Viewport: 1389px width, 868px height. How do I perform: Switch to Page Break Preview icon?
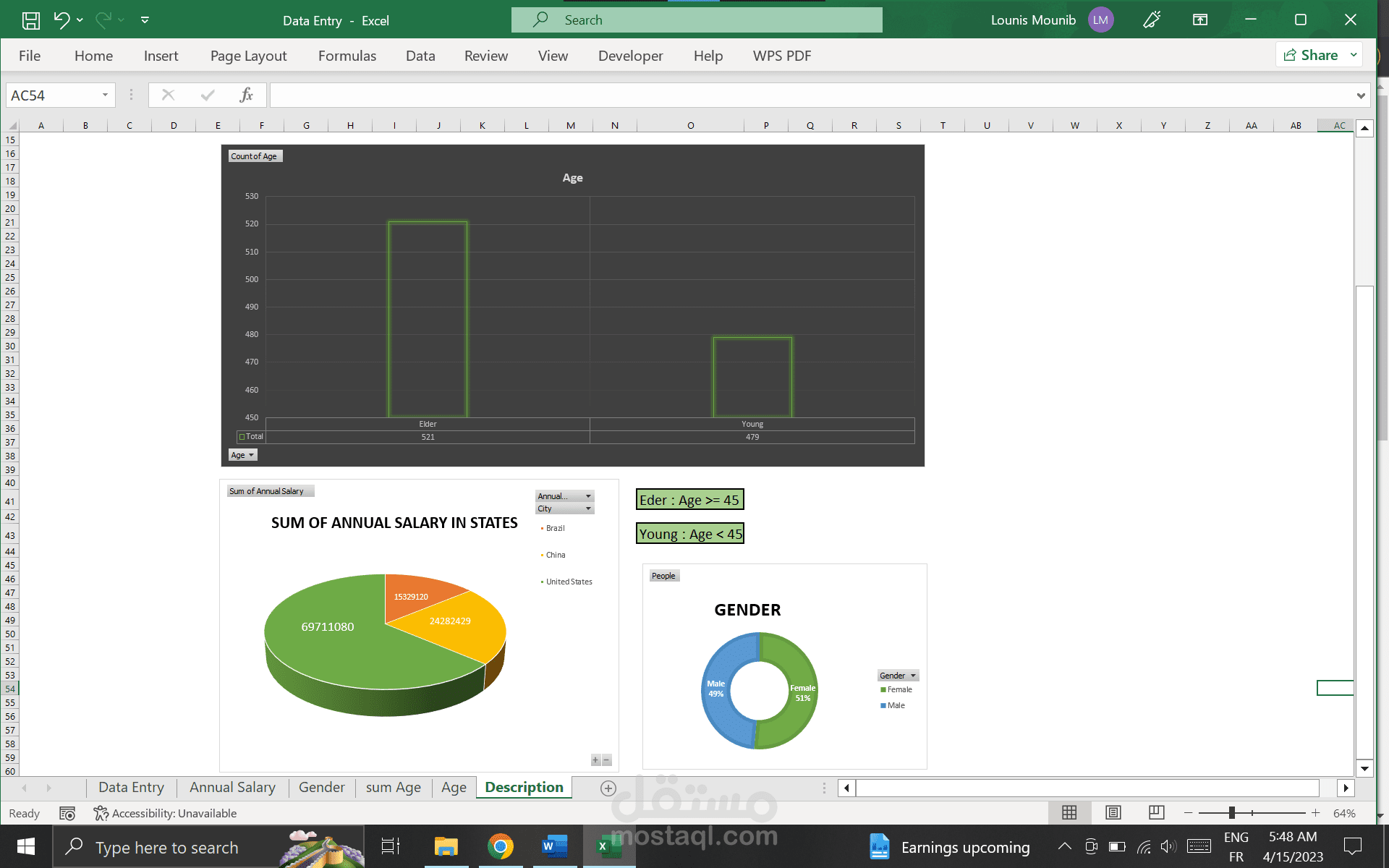point(1157,813)
